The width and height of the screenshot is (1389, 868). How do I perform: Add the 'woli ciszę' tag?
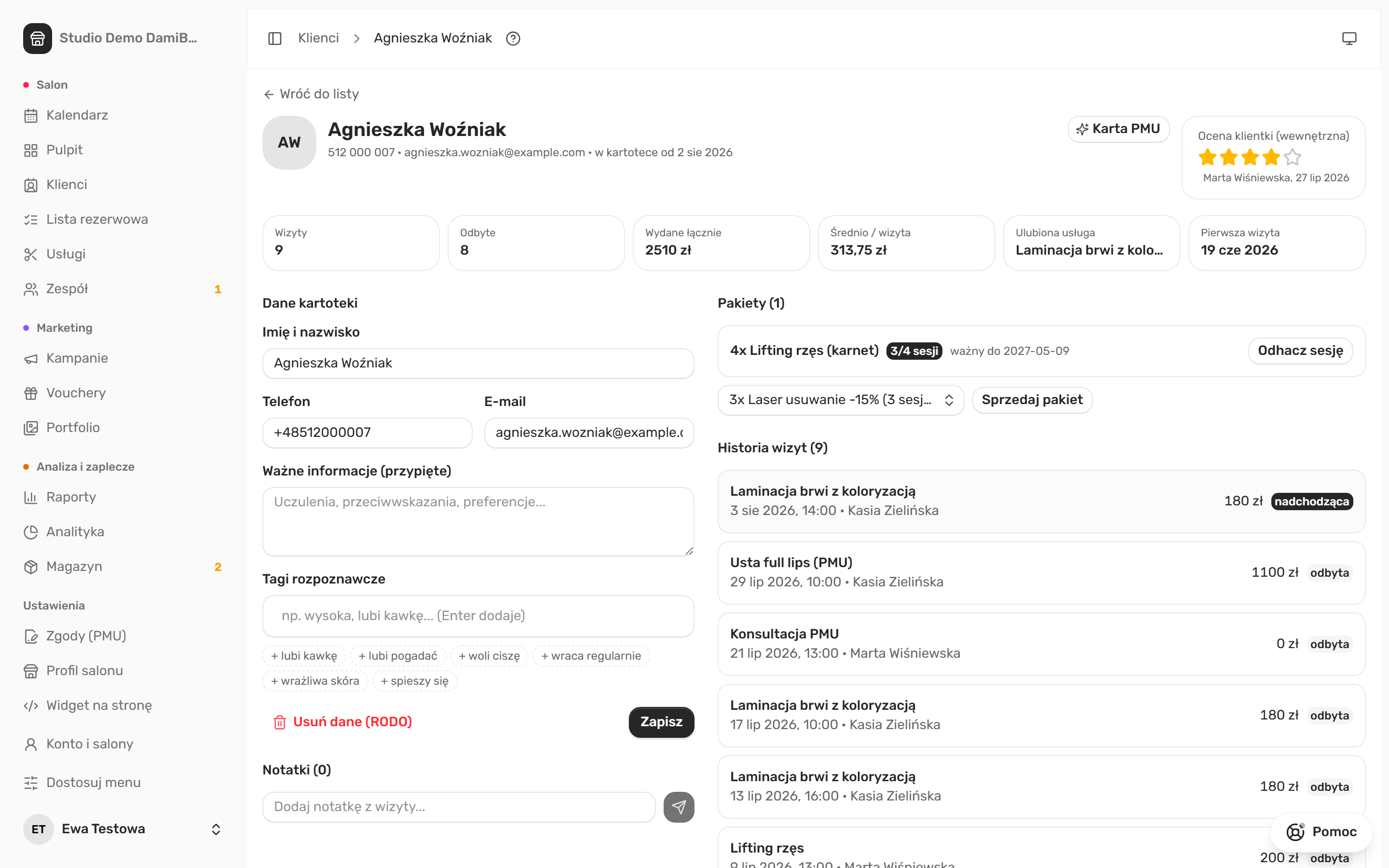489,656
